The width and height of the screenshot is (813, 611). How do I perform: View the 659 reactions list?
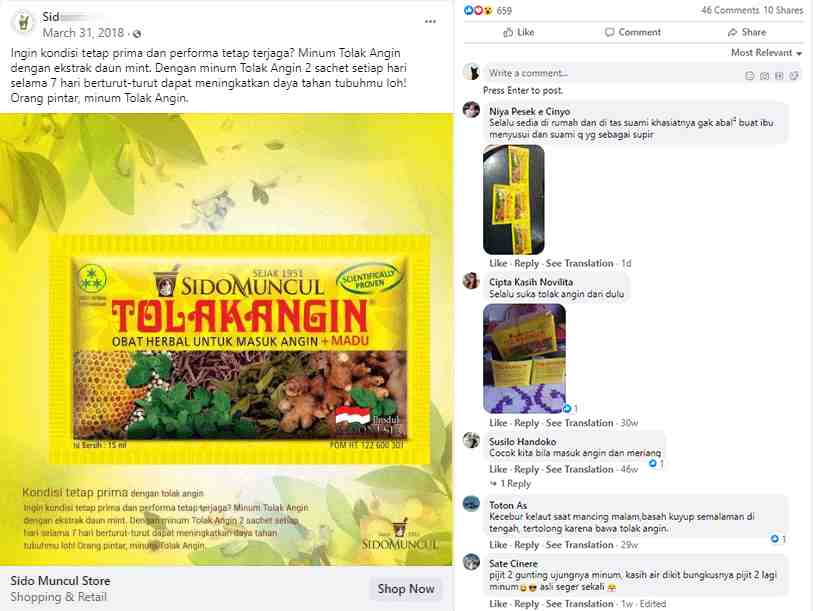pyautogui.click(x=488, y=10)
